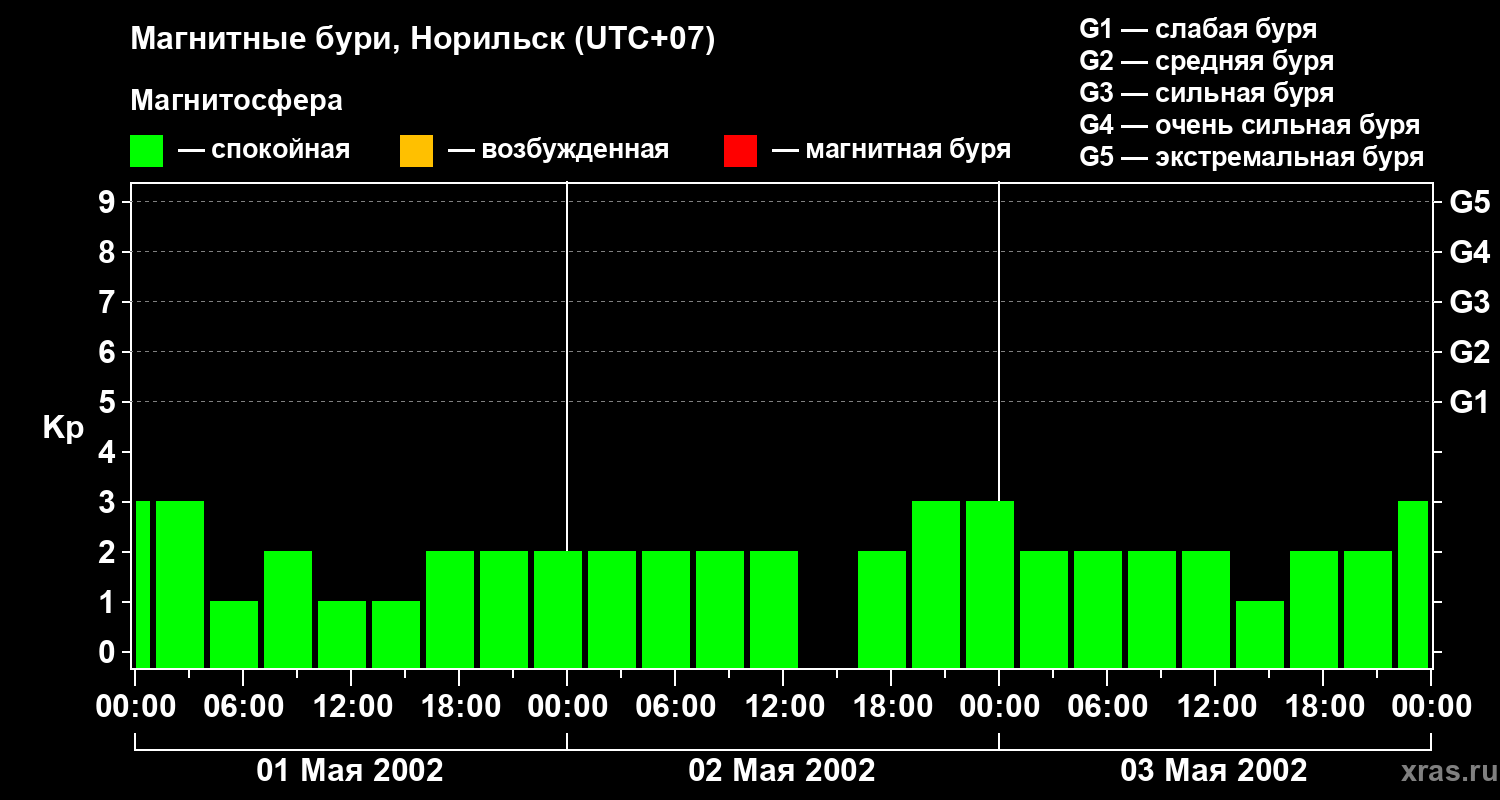Click the '— магнитная буря' legend label
The height and width of the screenshot is (800, 1500).
click(892, 151)
